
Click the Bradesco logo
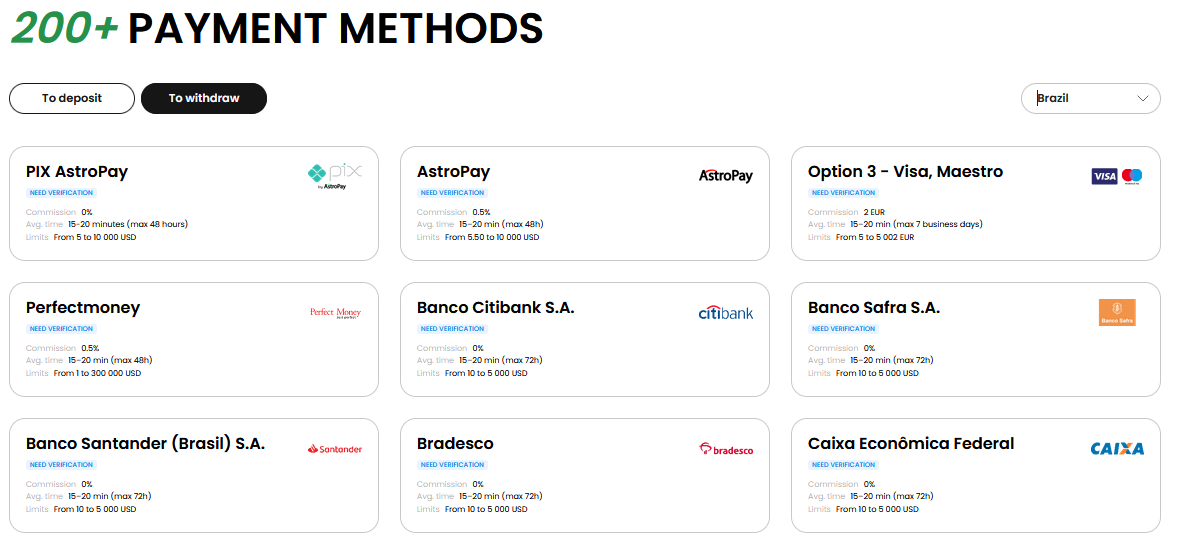point(726,449)
